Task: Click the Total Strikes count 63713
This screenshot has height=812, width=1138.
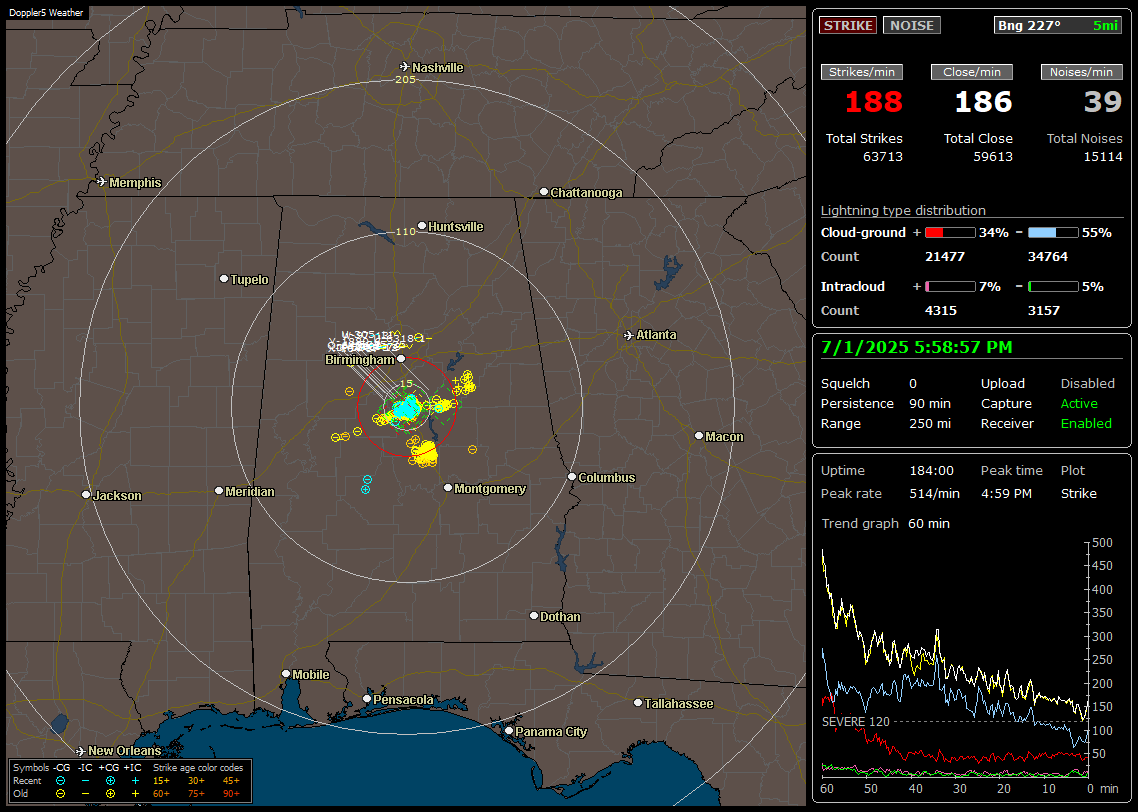Action: 883,157
